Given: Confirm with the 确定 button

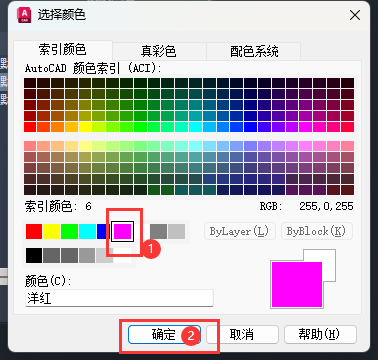Looking at the screenshot, I should coord(164,334).
